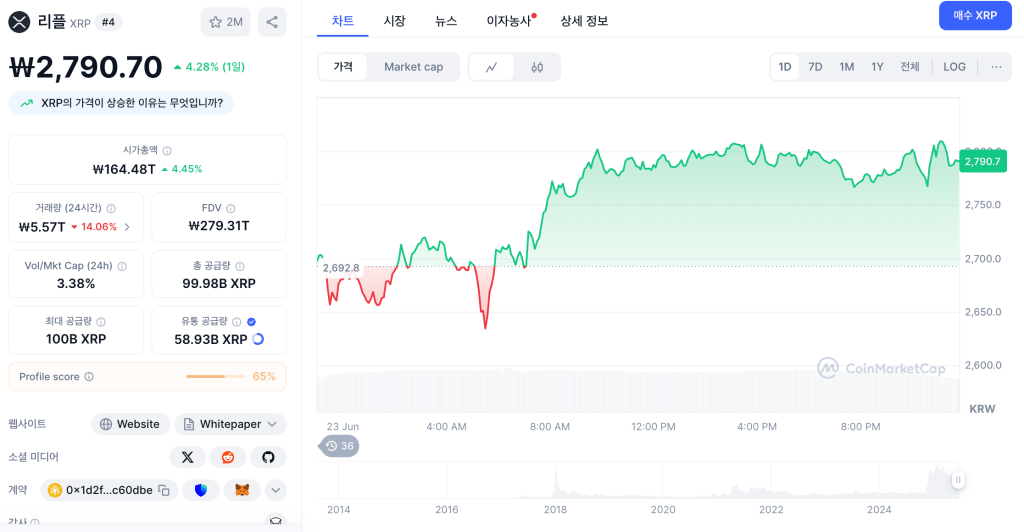
Task: Click the info icon beside FDV
Action: click(231, 208)
